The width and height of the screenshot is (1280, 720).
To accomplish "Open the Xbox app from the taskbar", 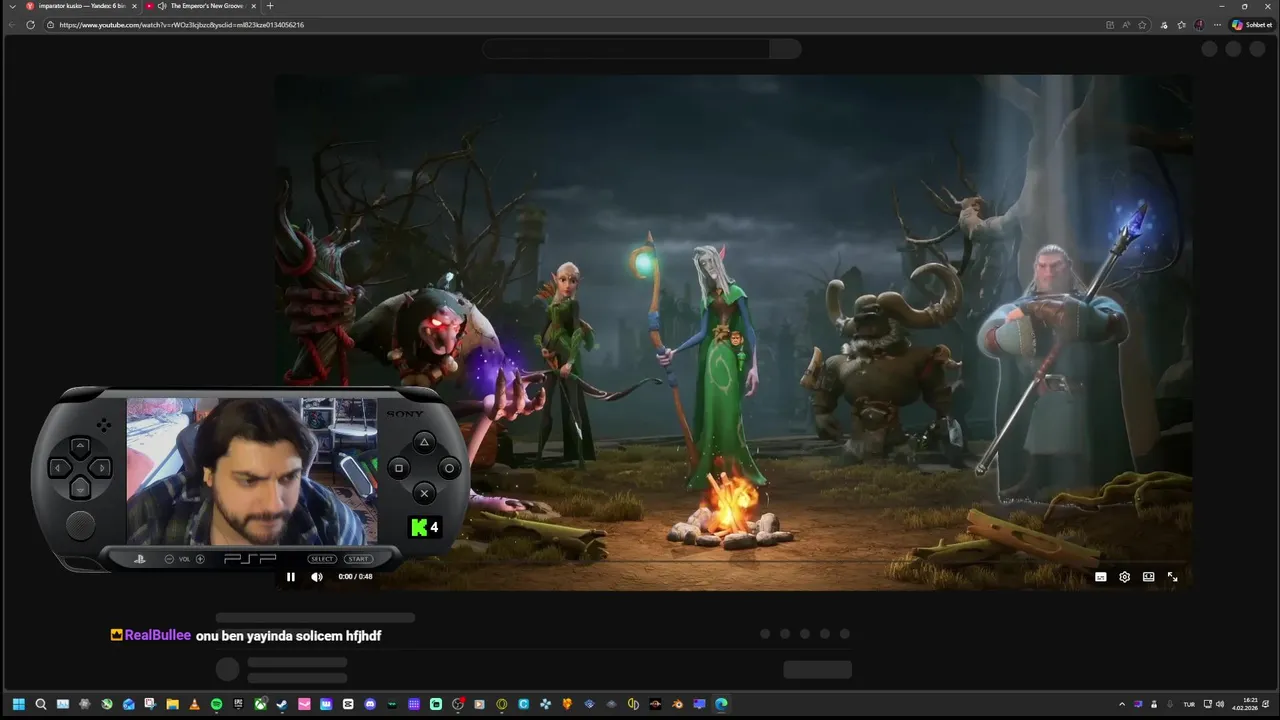I will (x=260, y=704).
